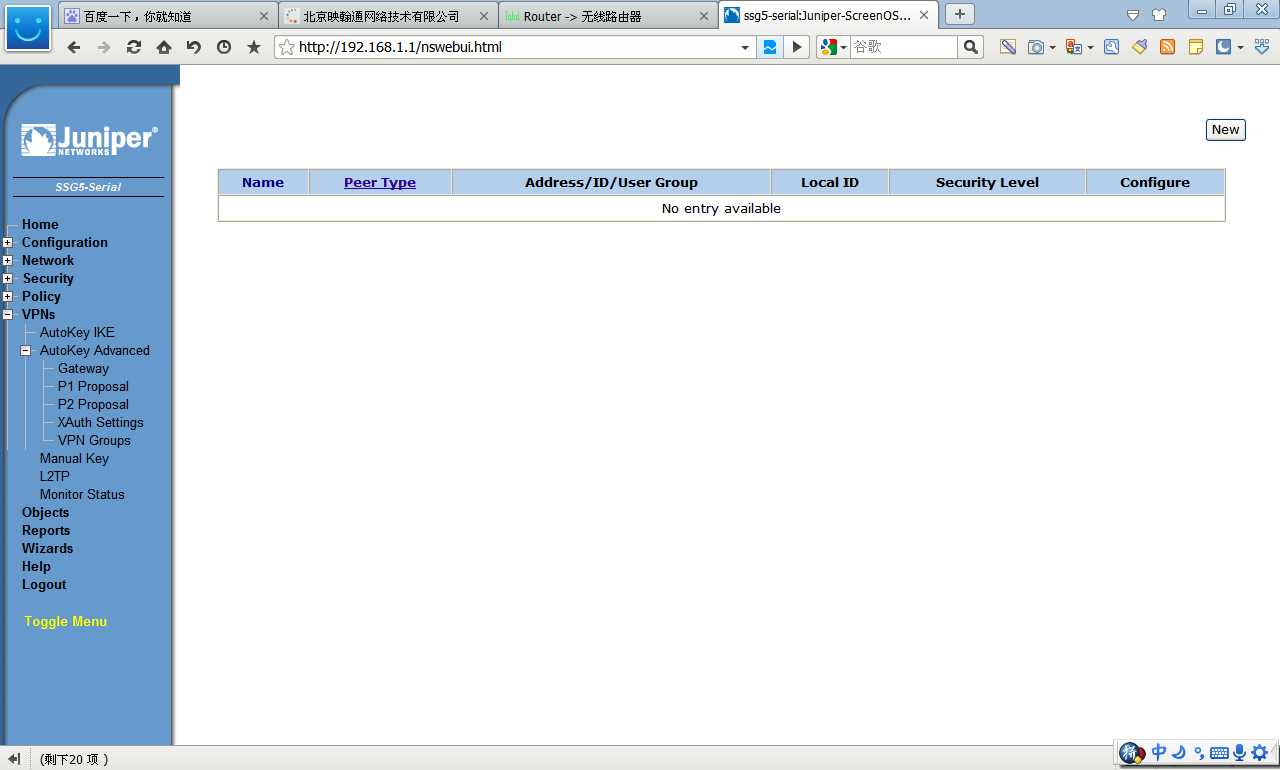
Task: Sort by the Peer Type column link
Action: click(x=380, y=182)
